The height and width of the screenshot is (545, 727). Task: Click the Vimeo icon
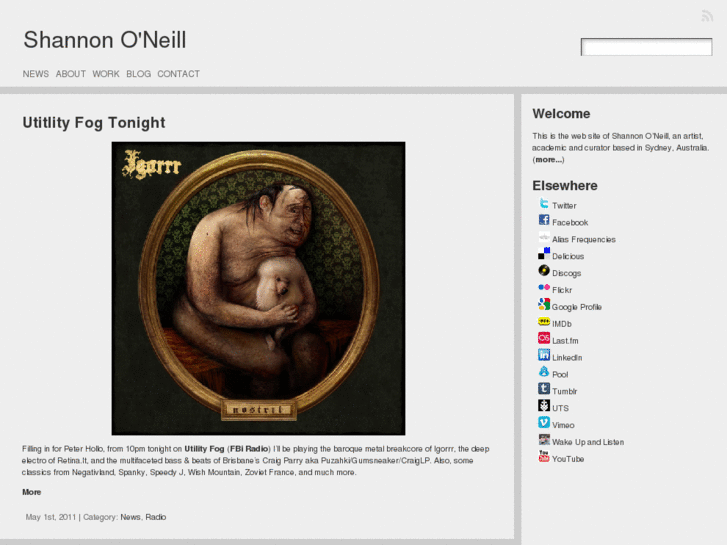coord(544,423)
